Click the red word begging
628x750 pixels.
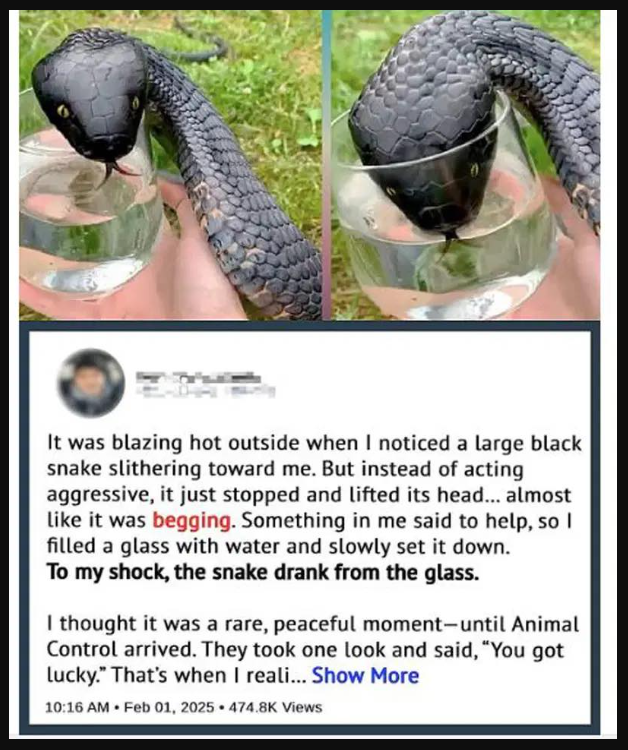pyautogui.click(x=192, y=520)
